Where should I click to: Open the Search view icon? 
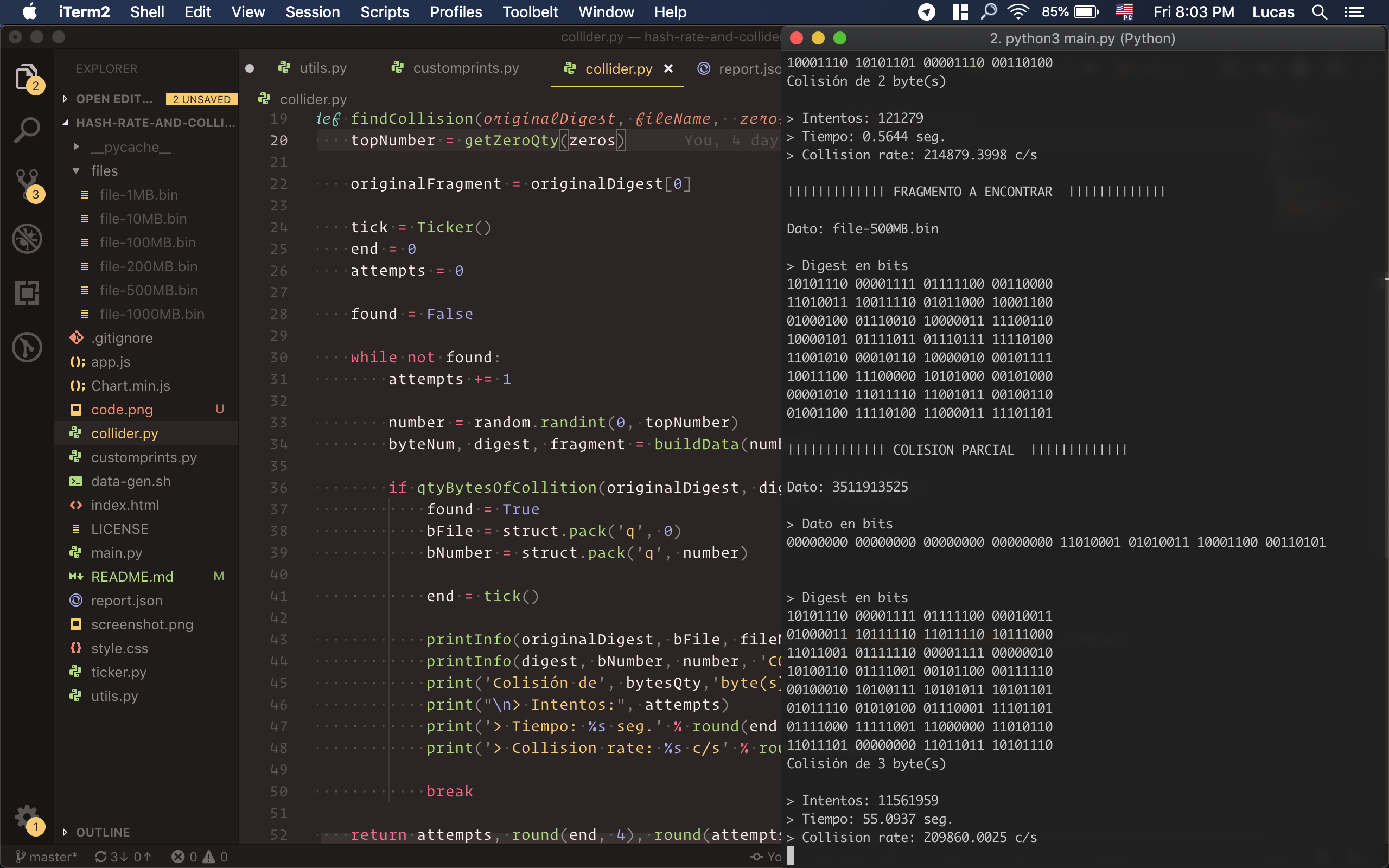click(x=27, y=130)
